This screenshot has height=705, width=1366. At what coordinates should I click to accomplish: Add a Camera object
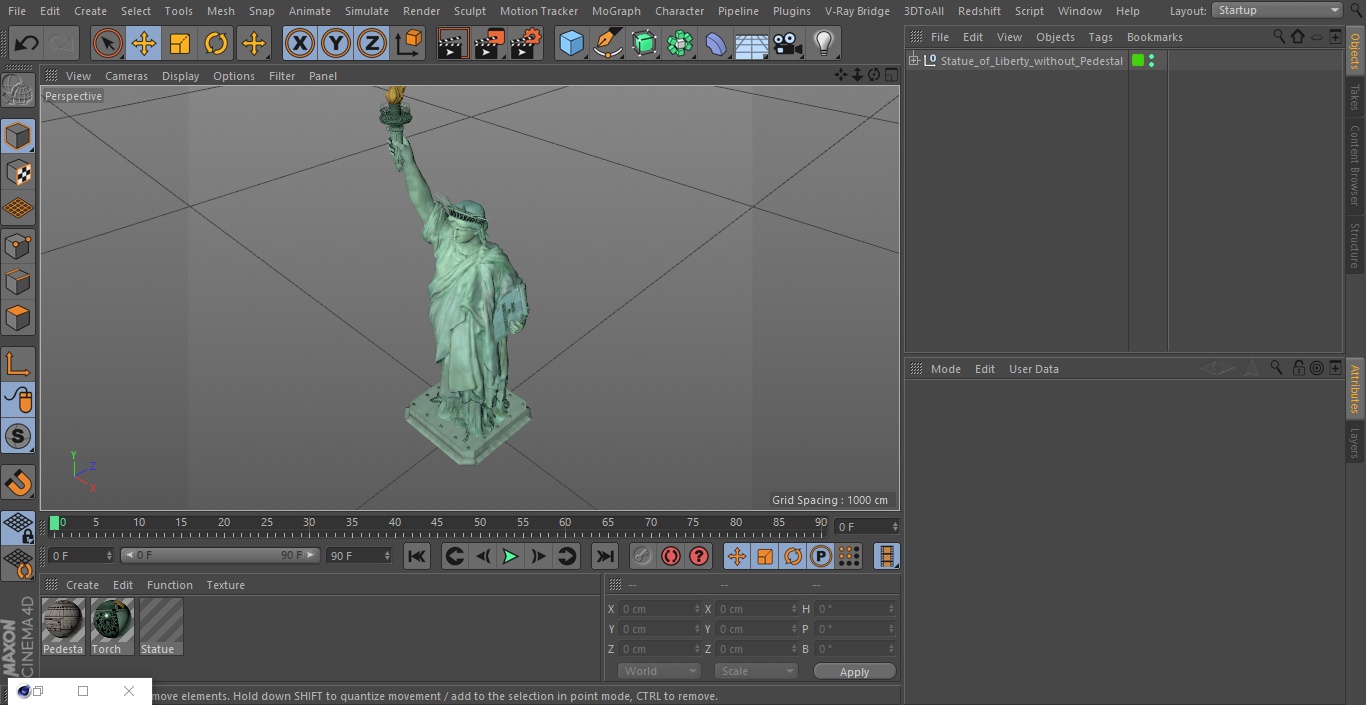tap(788, 43)
